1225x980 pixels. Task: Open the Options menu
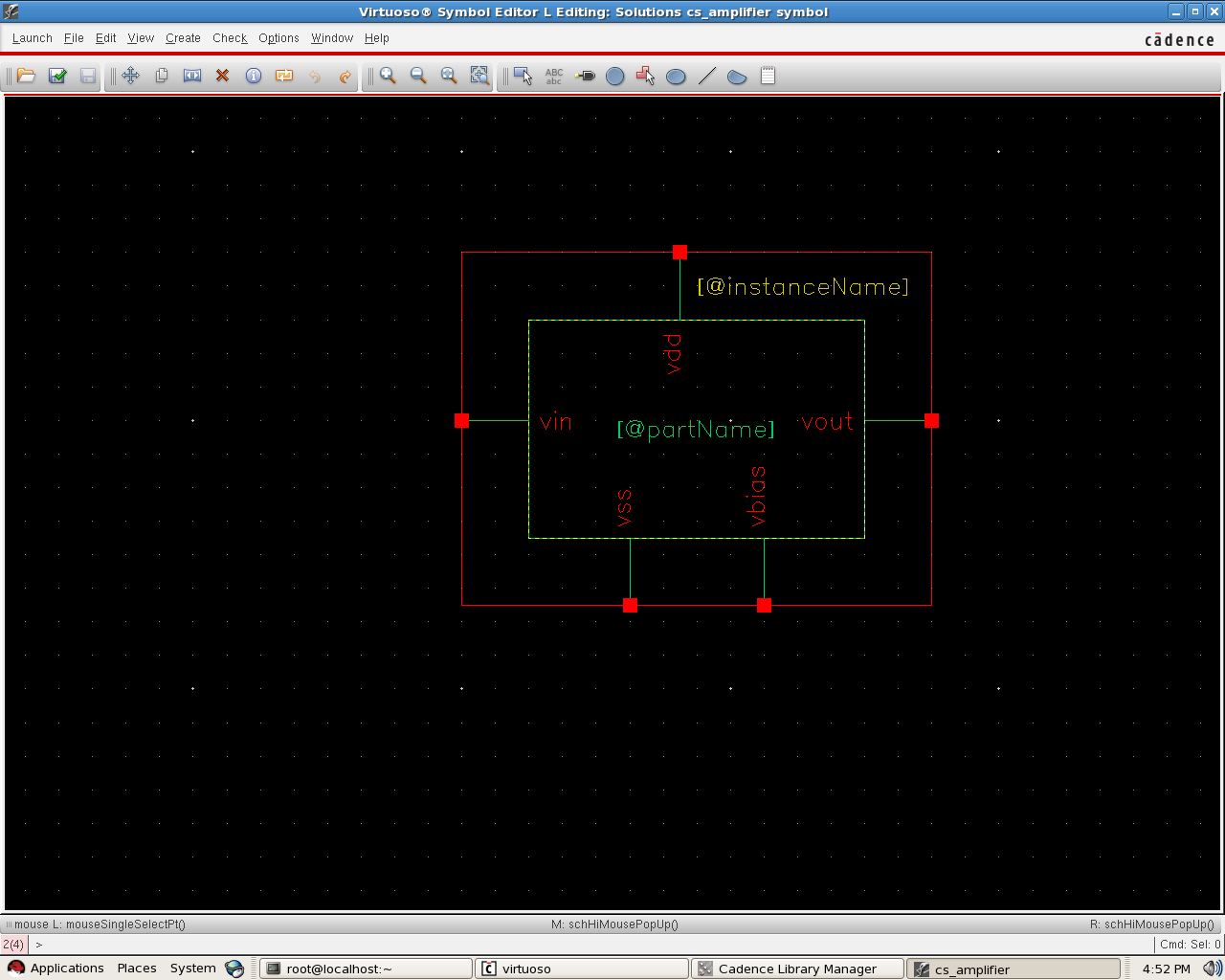278,38
